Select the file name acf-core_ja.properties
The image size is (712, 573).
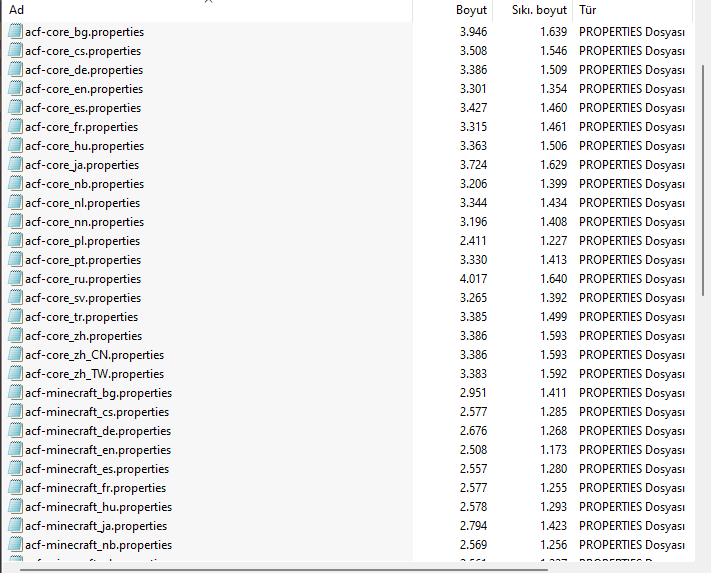click(x=82, y=165)
